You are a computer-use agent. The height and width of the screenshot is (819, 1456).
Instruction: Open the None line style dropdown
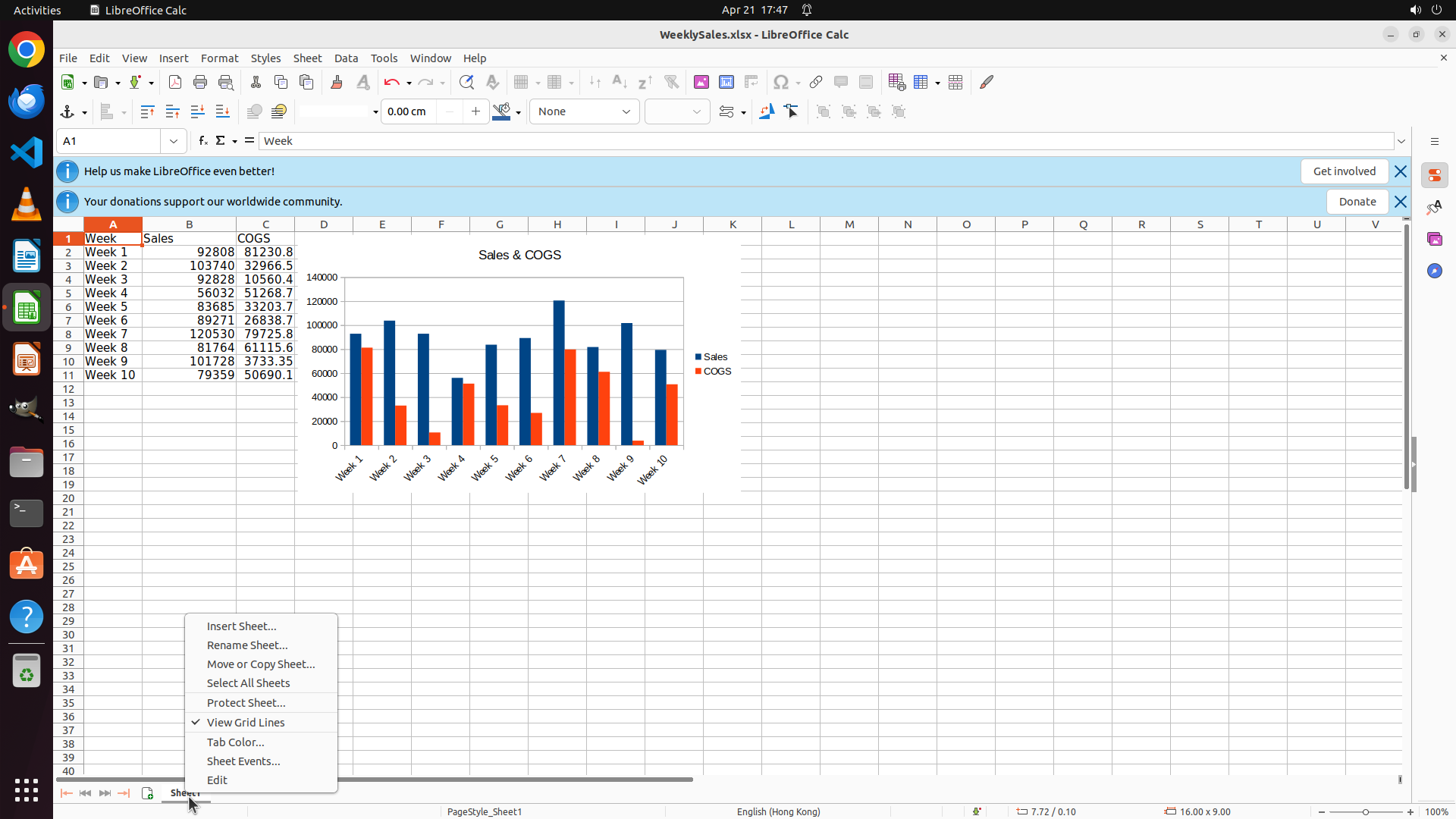point(584,111)
